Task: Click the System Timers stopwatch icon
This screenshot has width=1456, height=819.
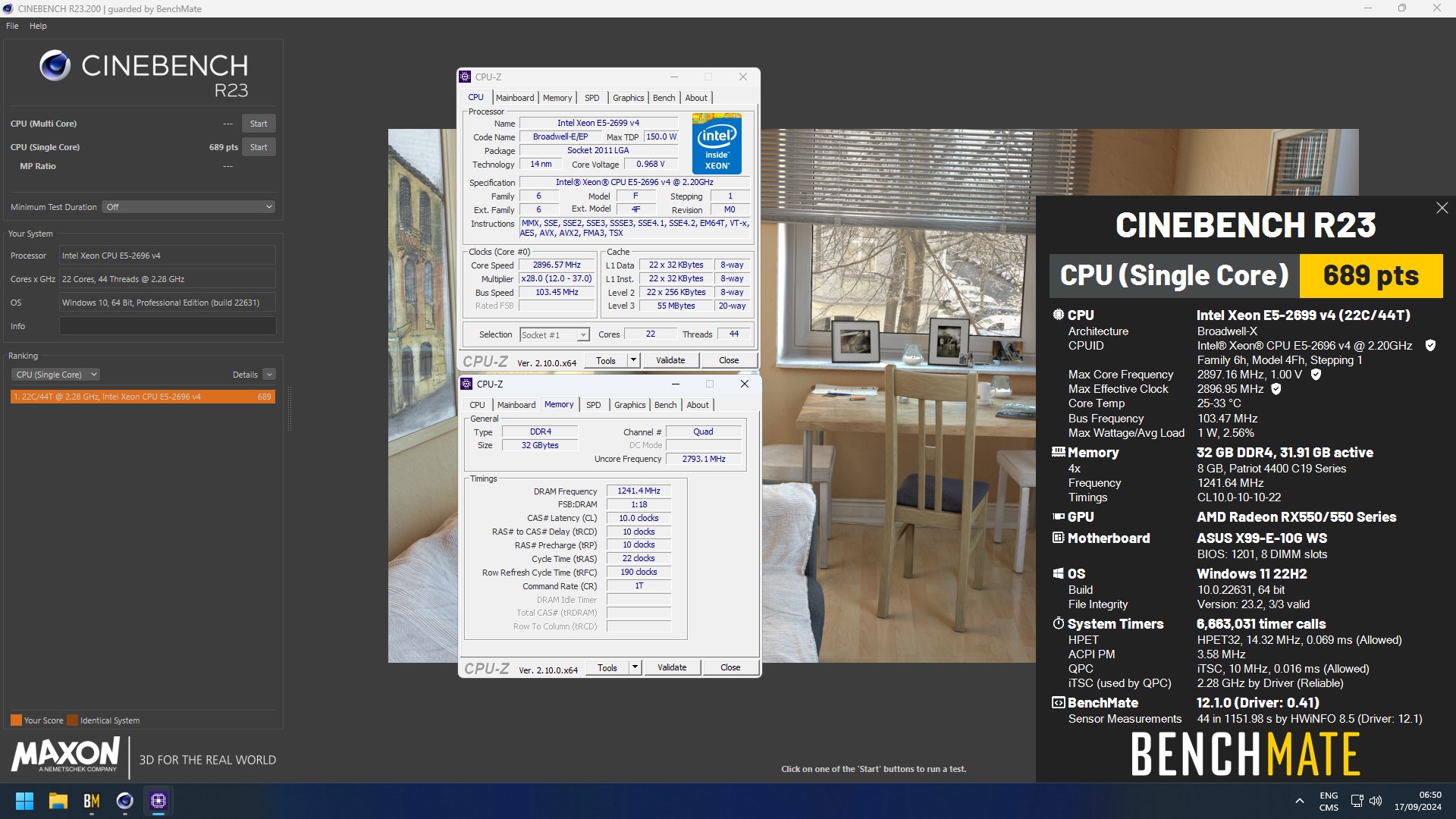Action: tap(1058, 623)
